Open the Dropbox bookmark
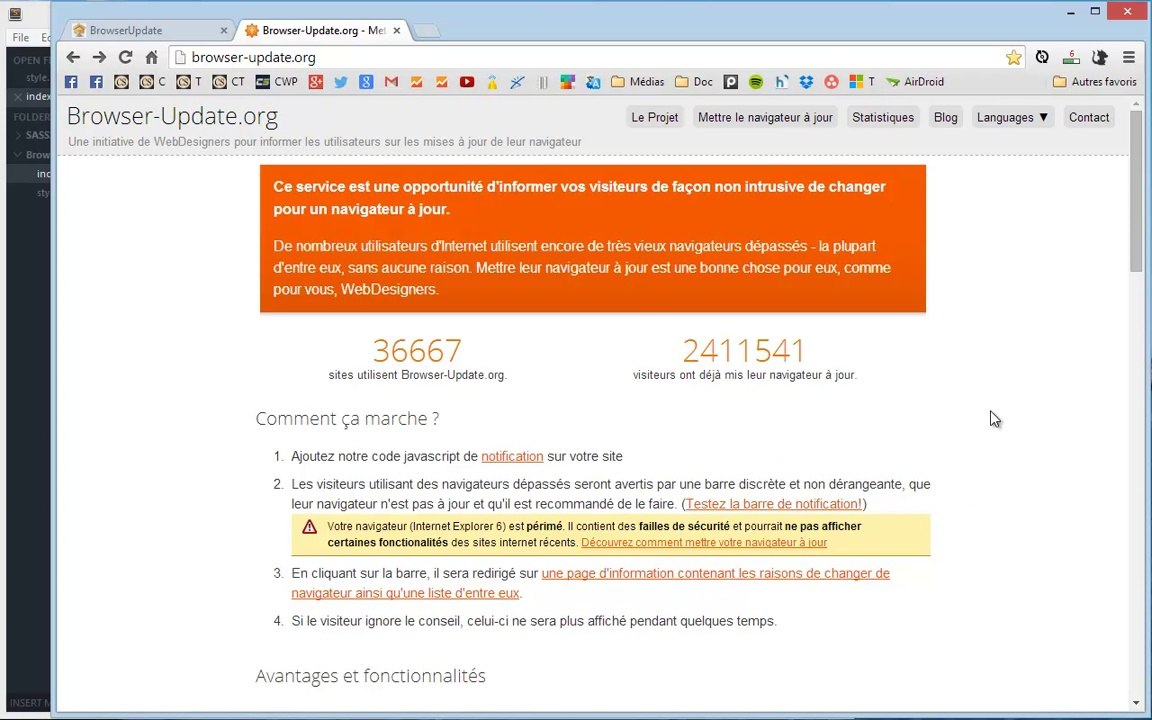This screenshot has height=720, width=1152. (x=806, y=82)
